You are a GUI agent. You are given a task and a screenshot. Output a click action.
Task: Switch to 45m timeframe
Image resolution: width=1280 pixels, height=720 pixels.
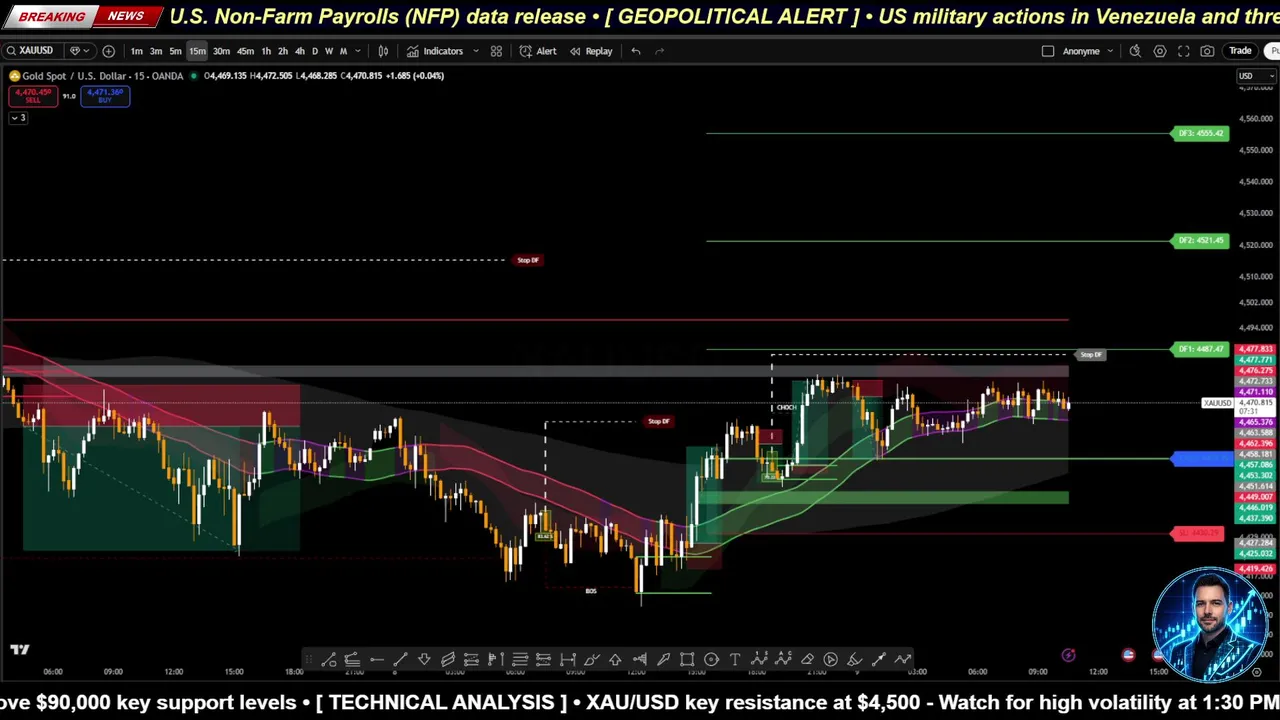pos(245,51)
